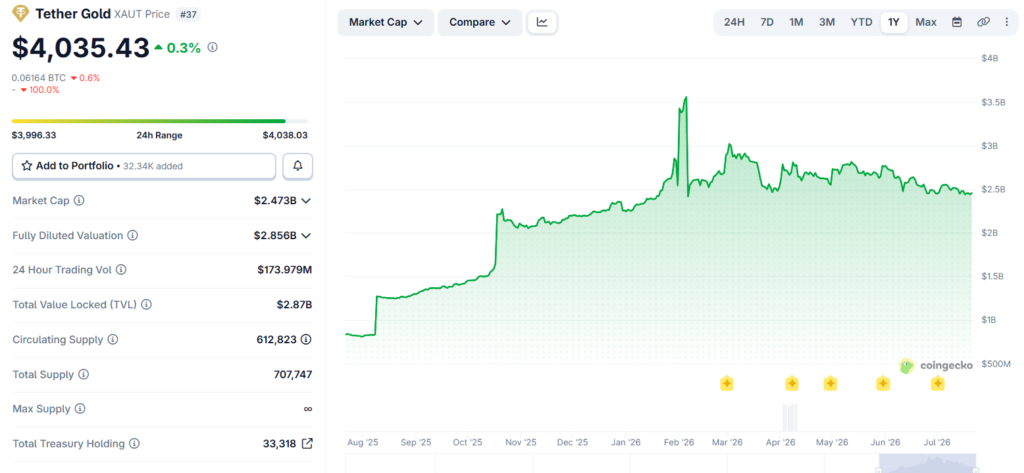Viewport: 1024px width, 473px height.
Task: Click the chart range navigator selection at bottom
Action: coord(928,463)
